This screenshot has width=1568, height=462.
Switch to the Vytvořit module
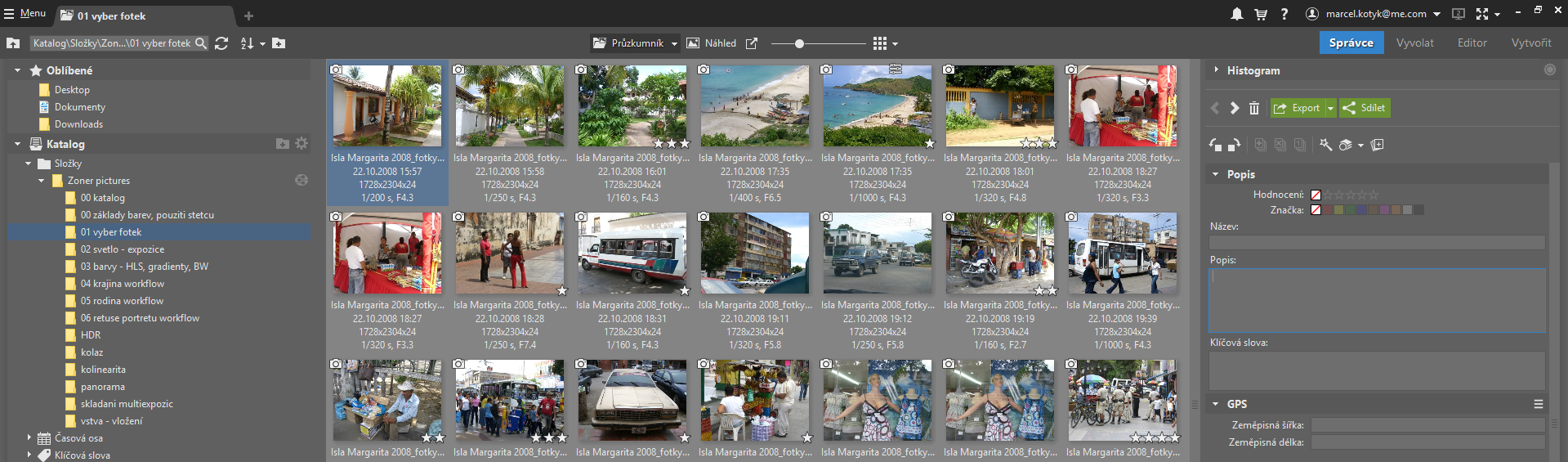[1530, 43]
